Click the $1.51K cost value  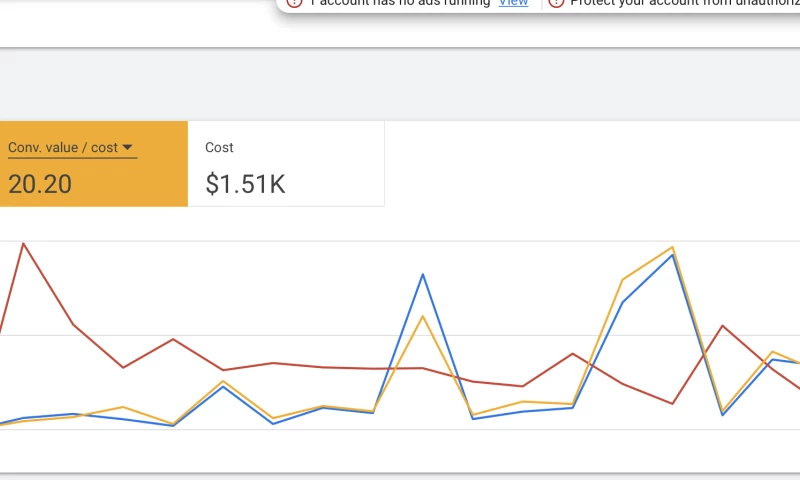(245, 184)
